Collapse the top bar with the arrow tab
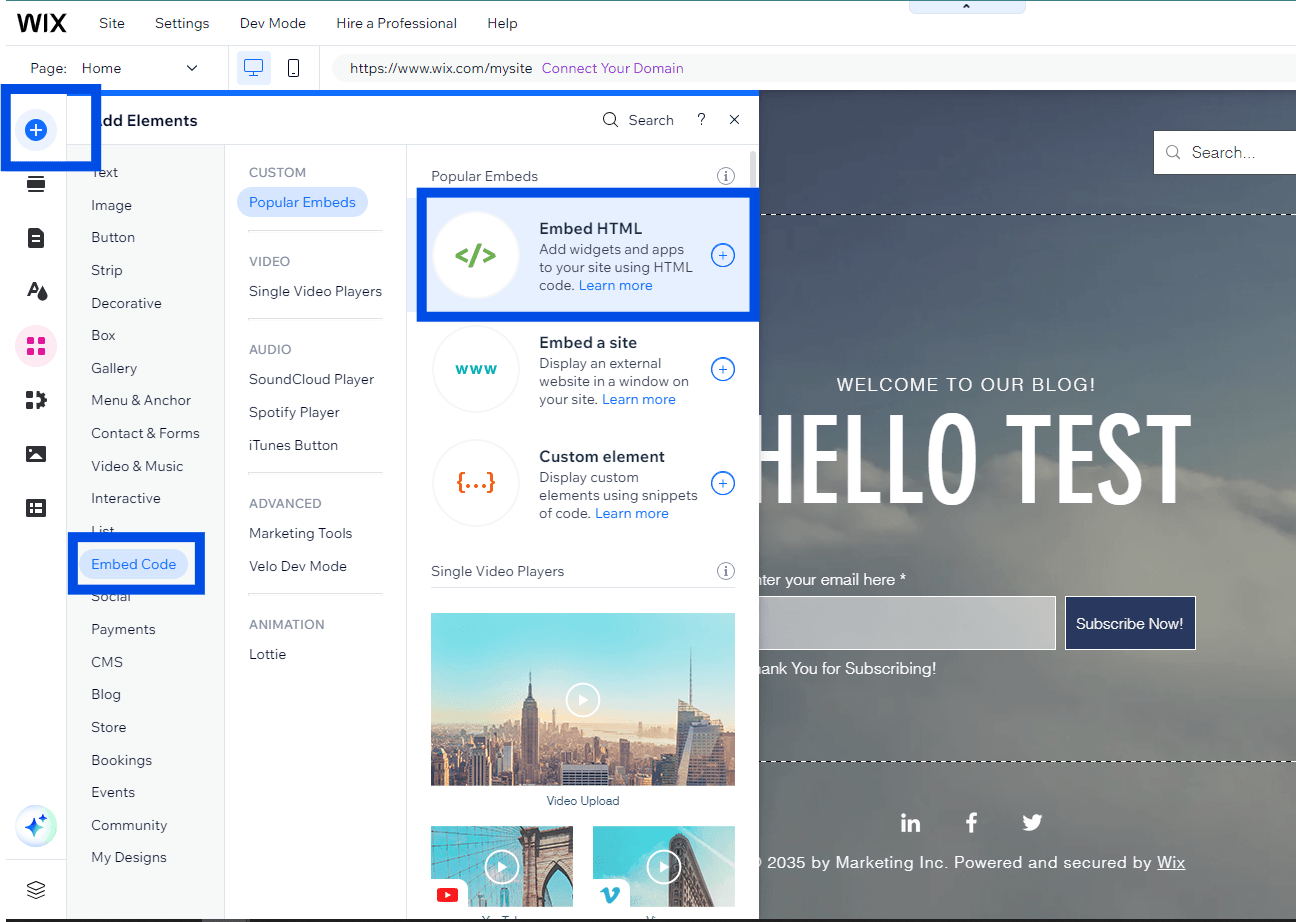 [966, 7]
